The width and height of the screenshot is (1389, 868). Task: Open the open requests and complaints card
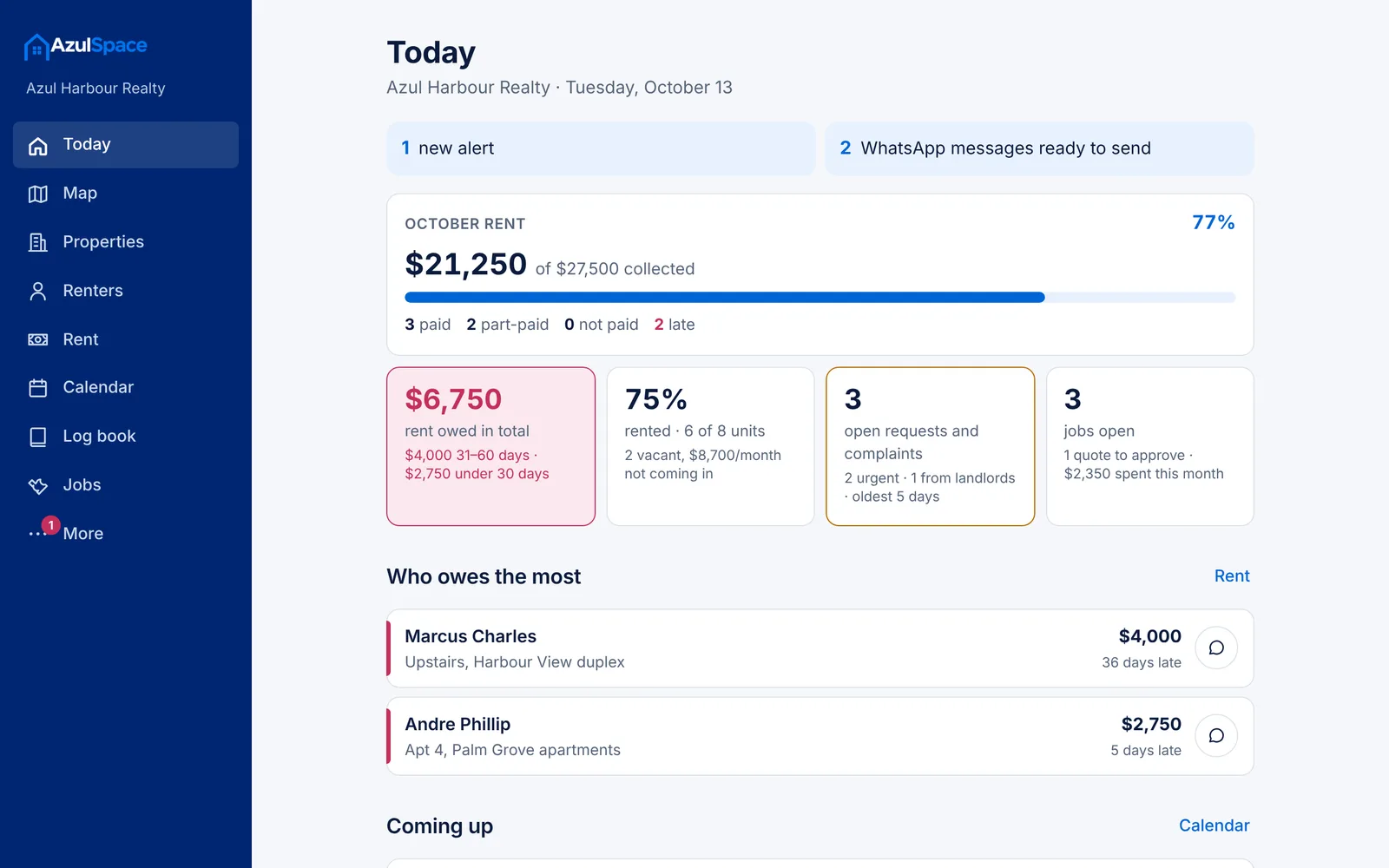click(x=930, y=446)
